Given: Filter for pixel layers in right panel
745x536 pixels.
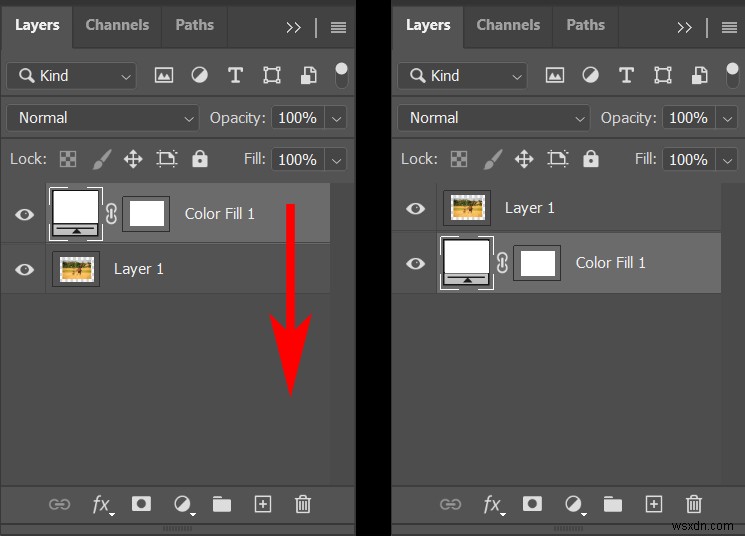Looking at the screenshot, I should pyautogui.click(x=555, y=75).
